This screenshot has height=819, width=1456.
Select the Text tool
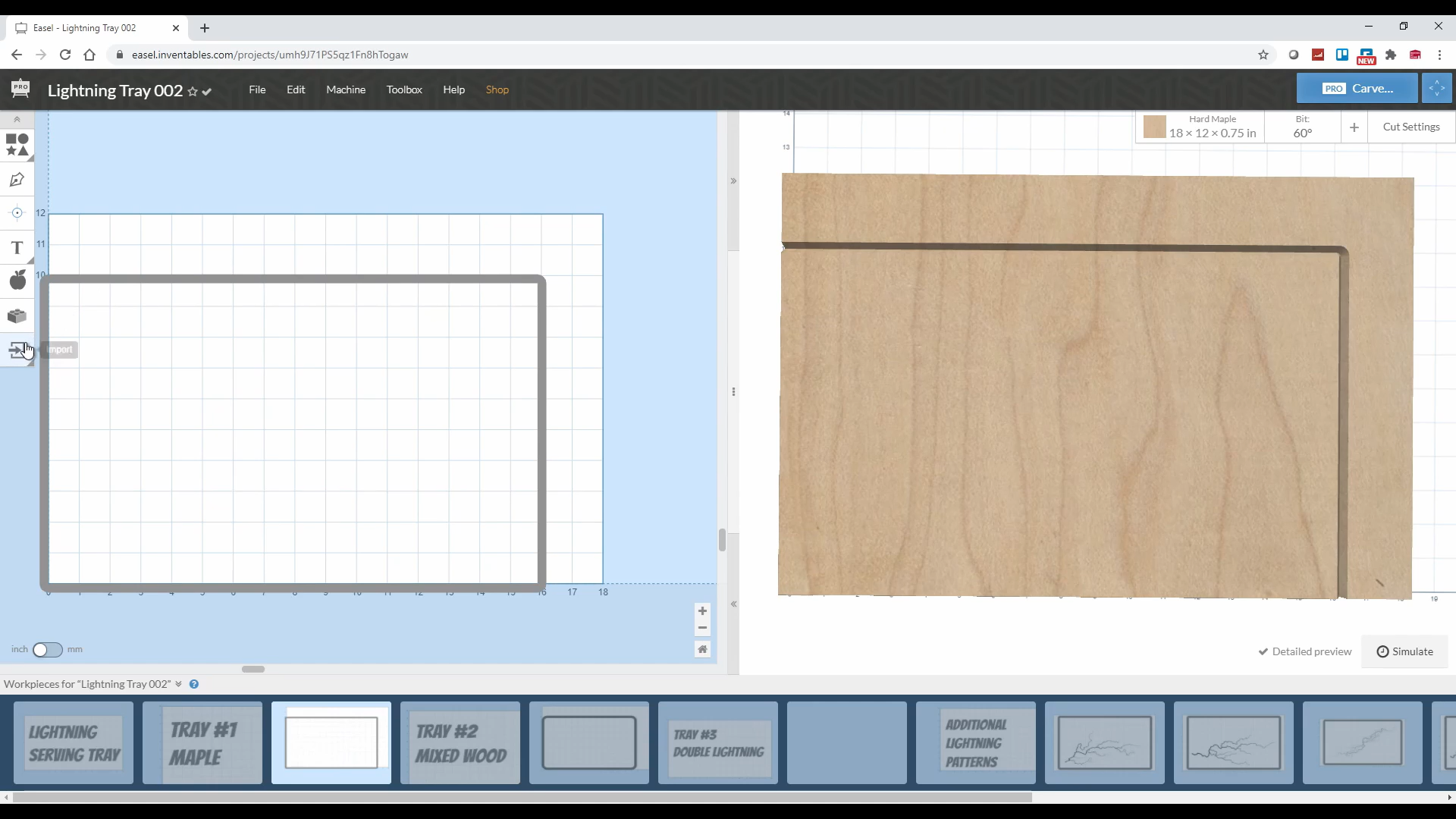coord(17,248)
